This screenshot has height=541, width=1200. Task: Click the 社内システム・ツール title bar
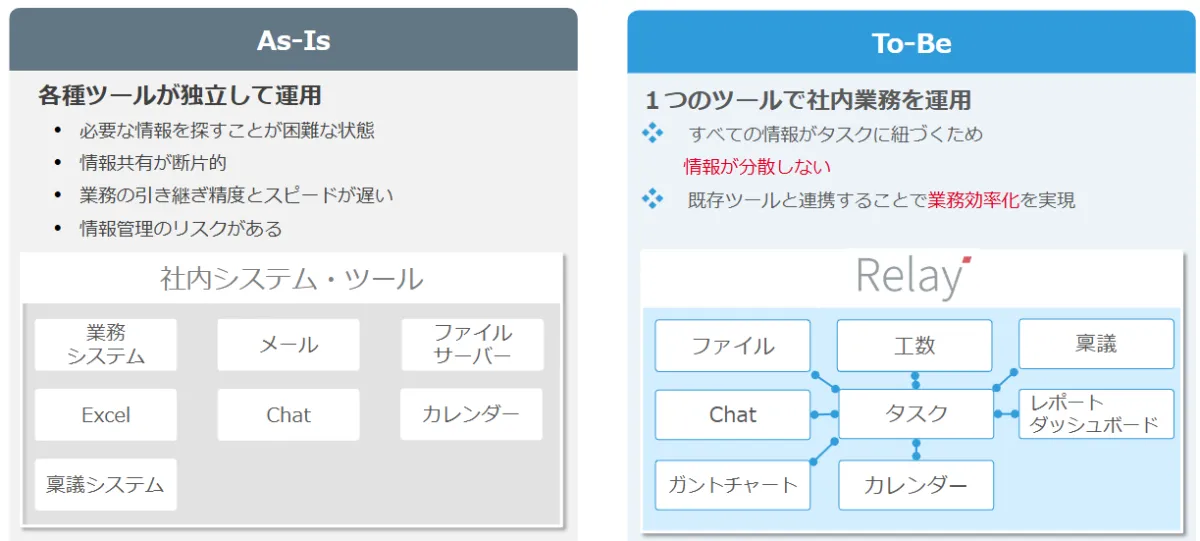pos(292,278)
